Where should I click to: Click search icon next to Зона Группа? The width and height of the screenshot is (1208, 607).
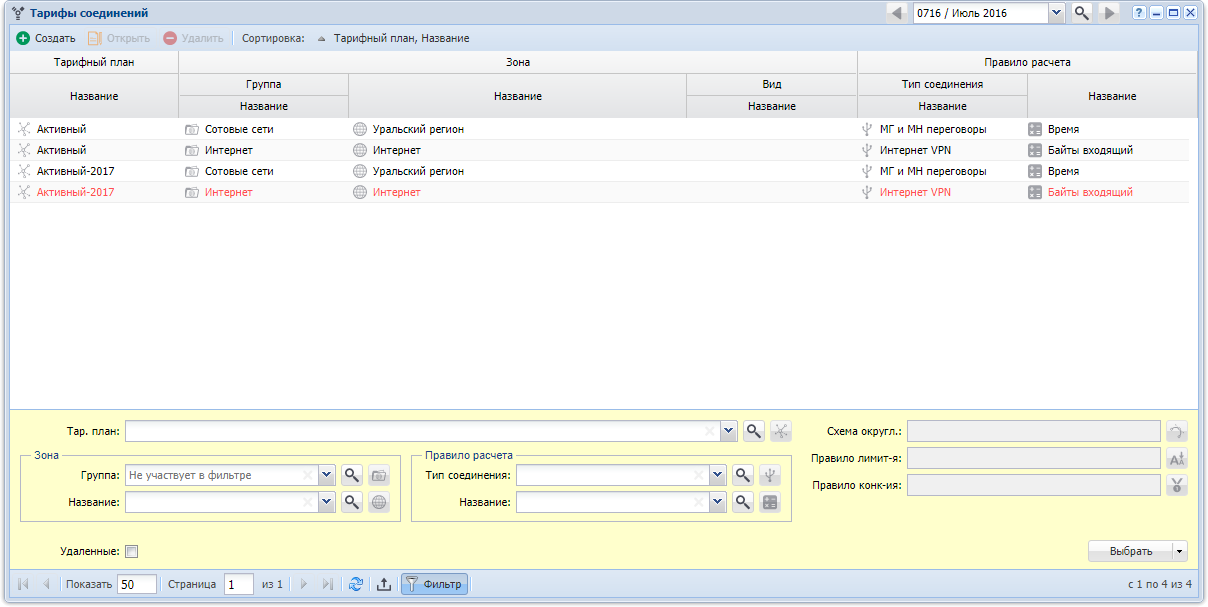point(351,475)
